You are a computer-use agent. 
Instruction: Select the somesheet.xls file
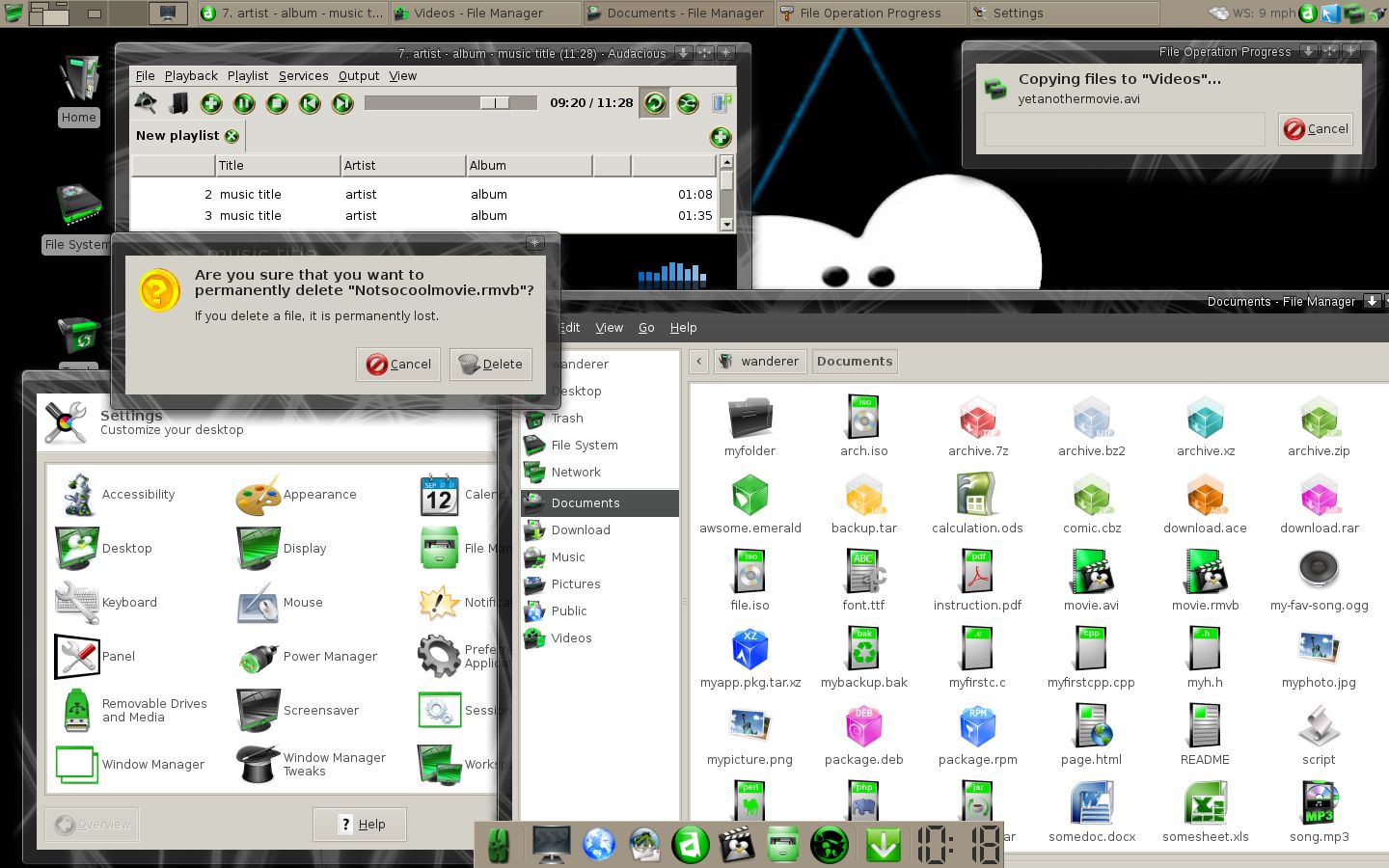[1205, 811]
